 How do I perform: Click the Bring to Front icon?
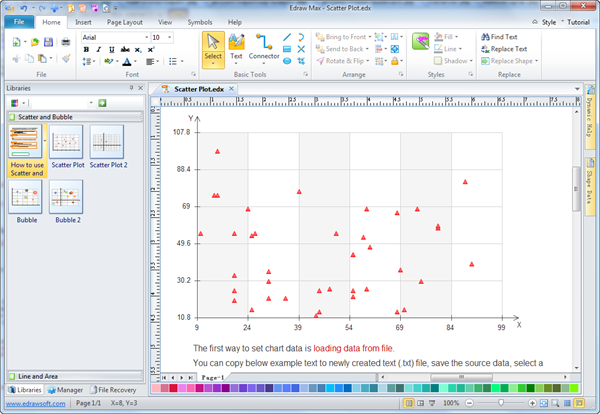click(x=320, y=37)
